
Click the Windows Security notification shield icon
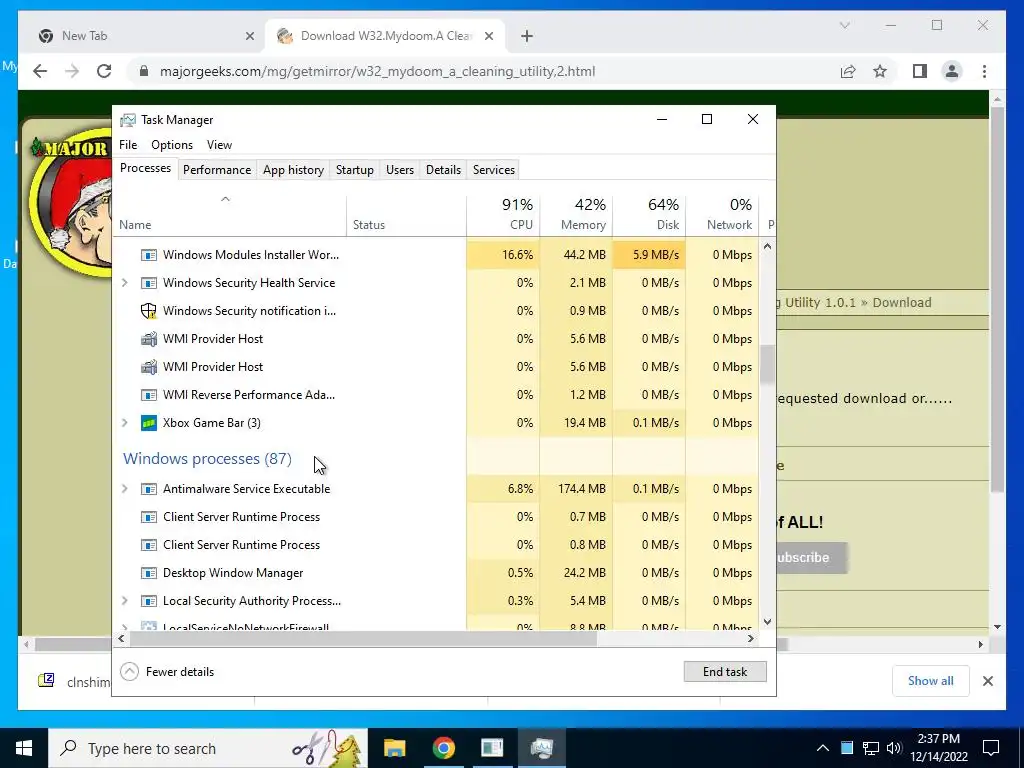pyautogui.click(x=149, y=311)
